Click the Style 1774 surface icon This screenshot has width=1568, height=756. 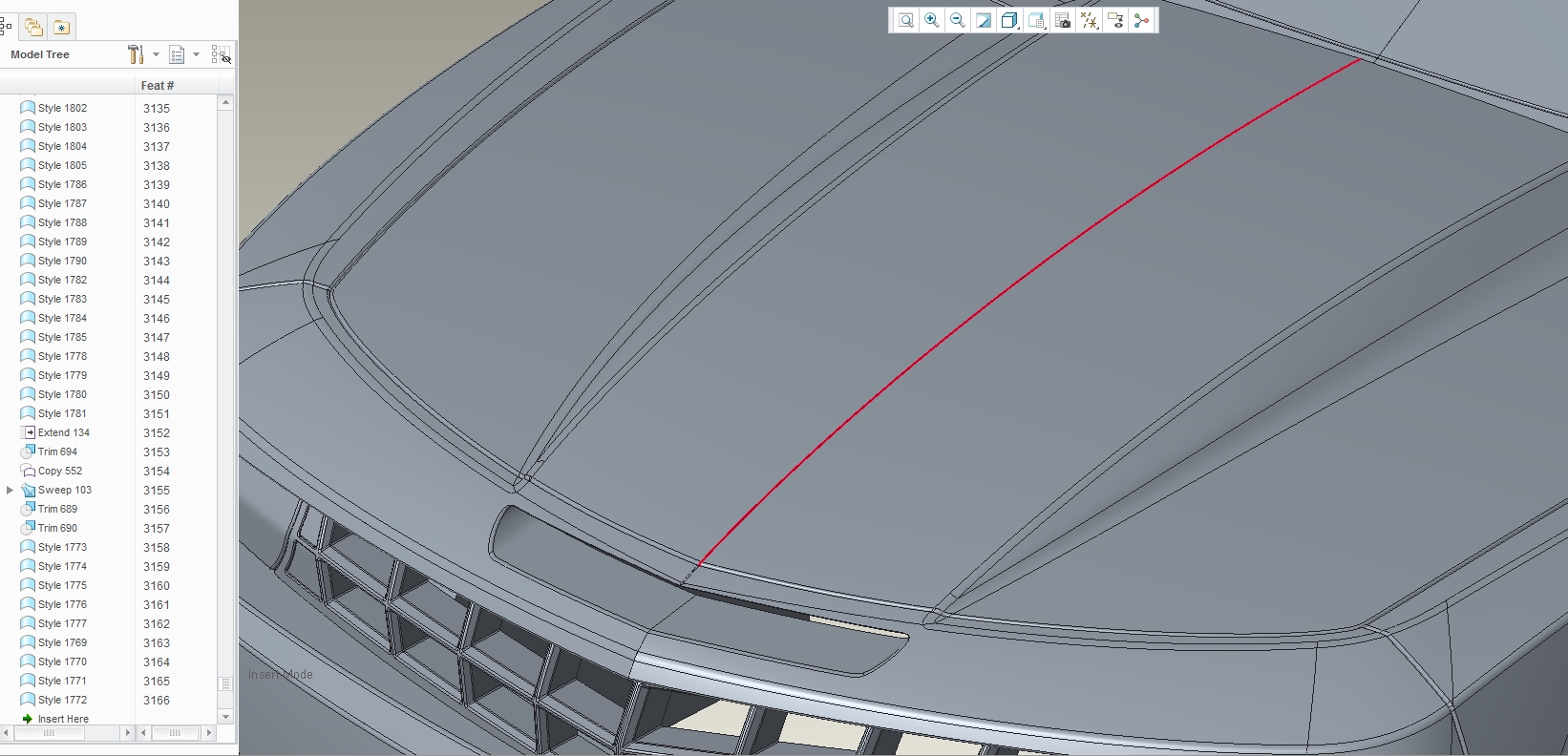pyautogui.click(x=28, y=566)
